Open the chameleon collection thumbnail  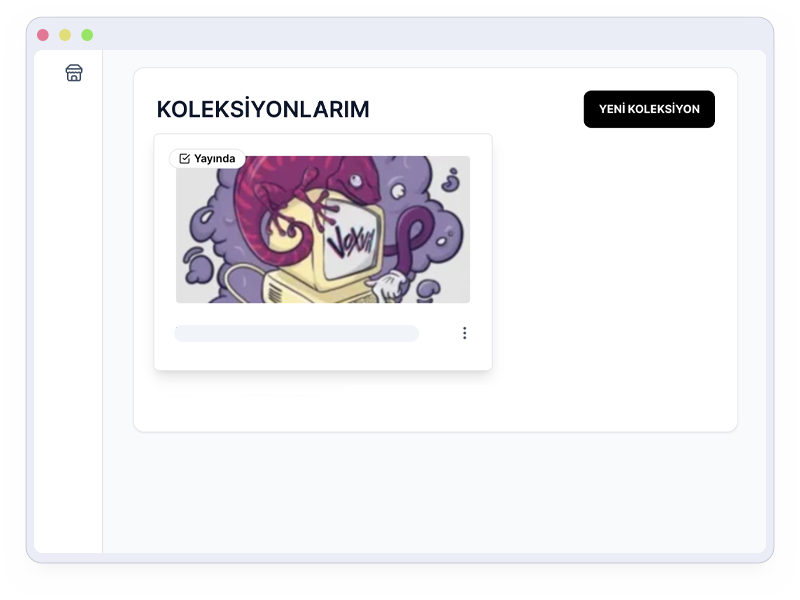click(323, 229)
